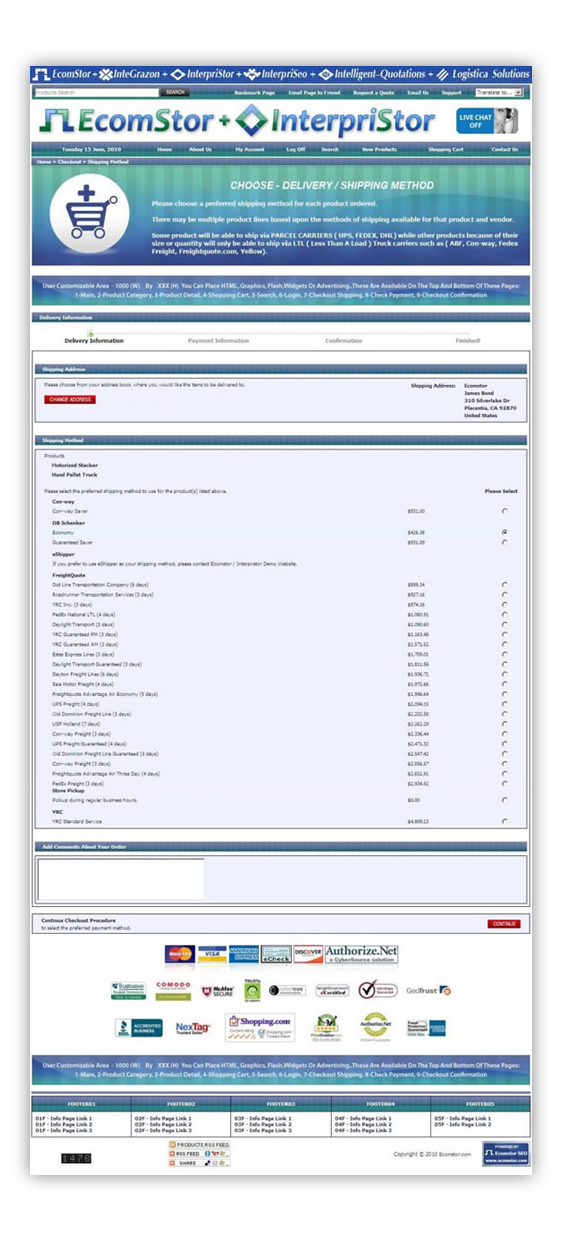Screen dimensions: 562x1241
Task: Click the Bookmark Page link
Action: click(254, 92)
